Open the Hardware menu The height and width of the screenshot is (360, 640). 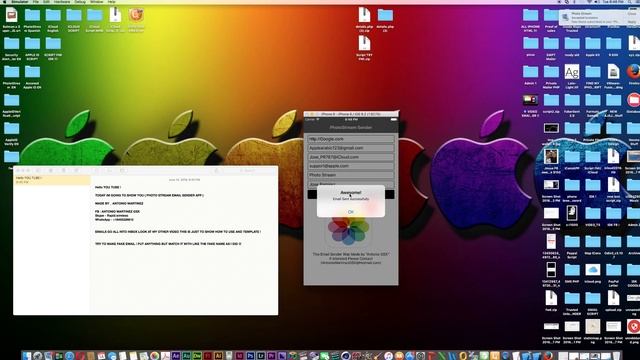click(62, 2)
